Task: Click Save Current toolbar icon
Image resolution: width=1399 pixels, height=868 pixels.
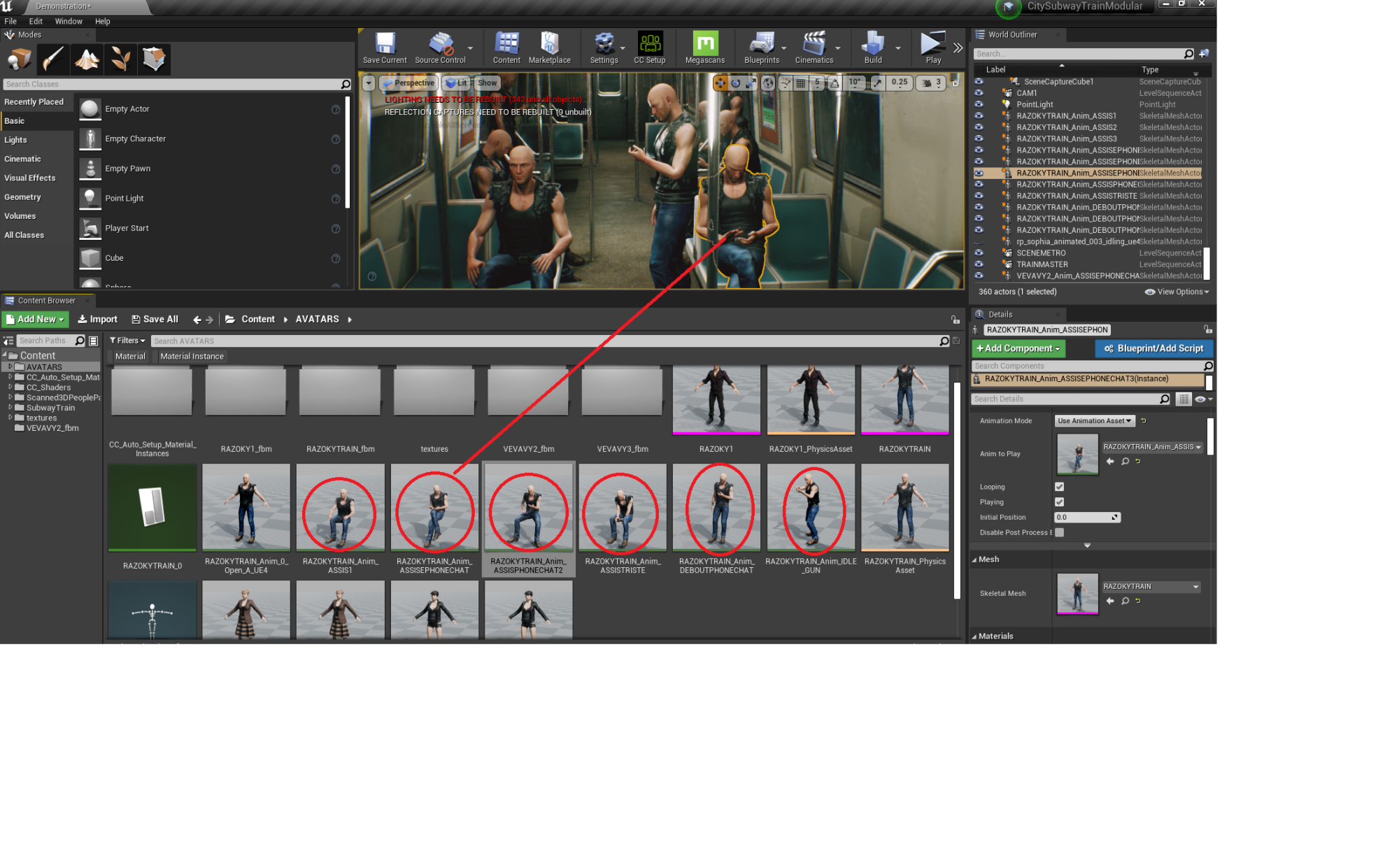Action: coord(385,48)
